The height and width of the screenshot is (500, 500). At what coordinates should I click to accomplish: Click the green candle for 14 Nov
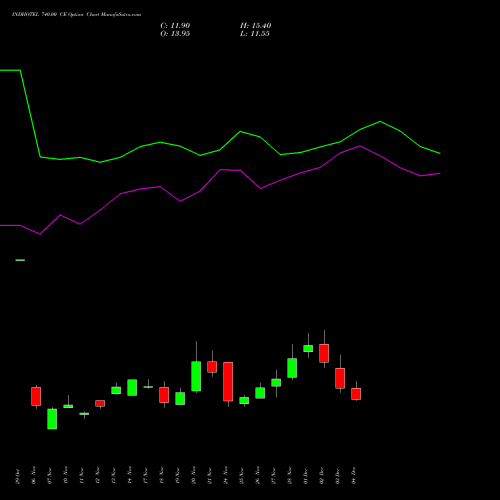pyautogui.click(x=132, y=387)
